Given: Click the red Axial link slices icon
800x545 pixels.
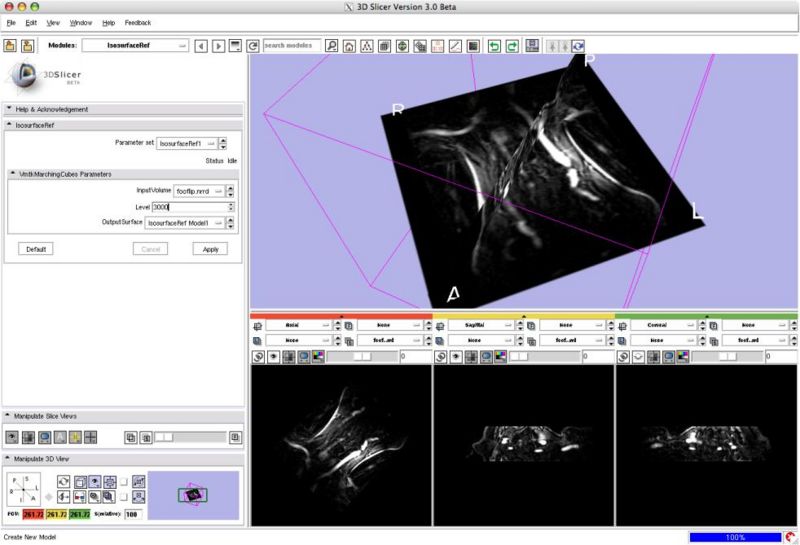Looking at the screenshot, I should click(258, 357).
